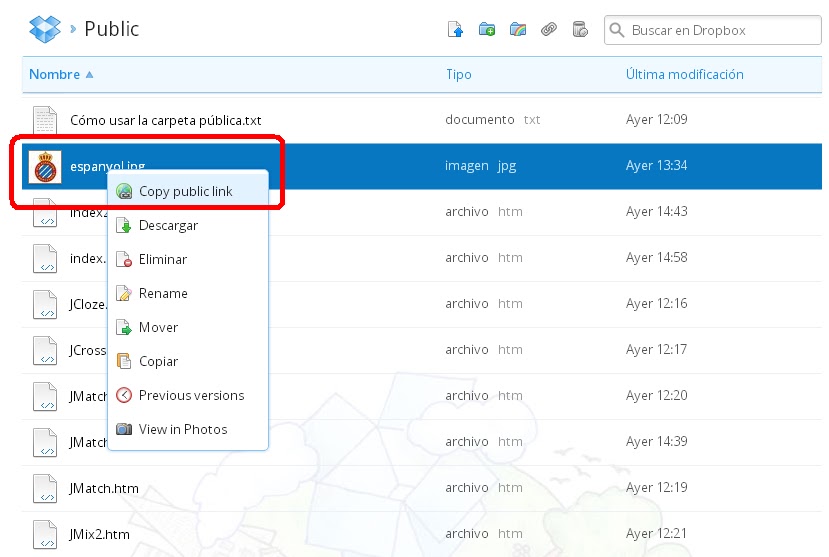Click the JCloze file icon
Screen dimensions: 829x557
coord(45,304)
